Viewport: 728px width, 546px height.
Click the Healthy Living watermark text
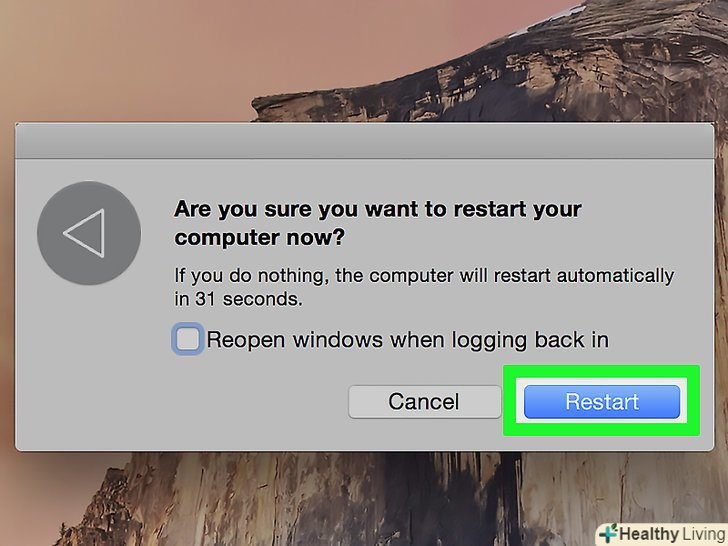(x=672, y=532)
